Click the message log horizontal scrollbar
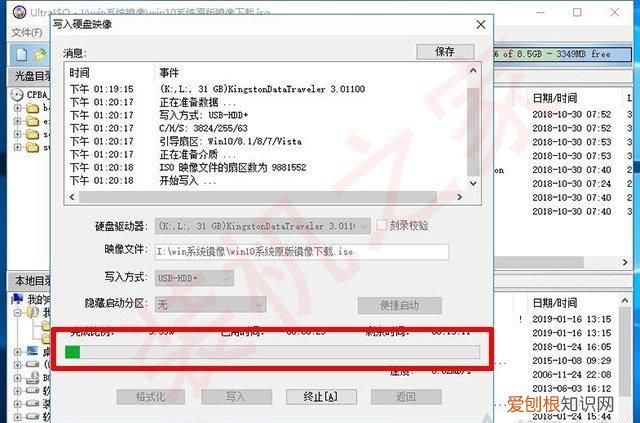The image size is (640, 423). tap(258, 197)
